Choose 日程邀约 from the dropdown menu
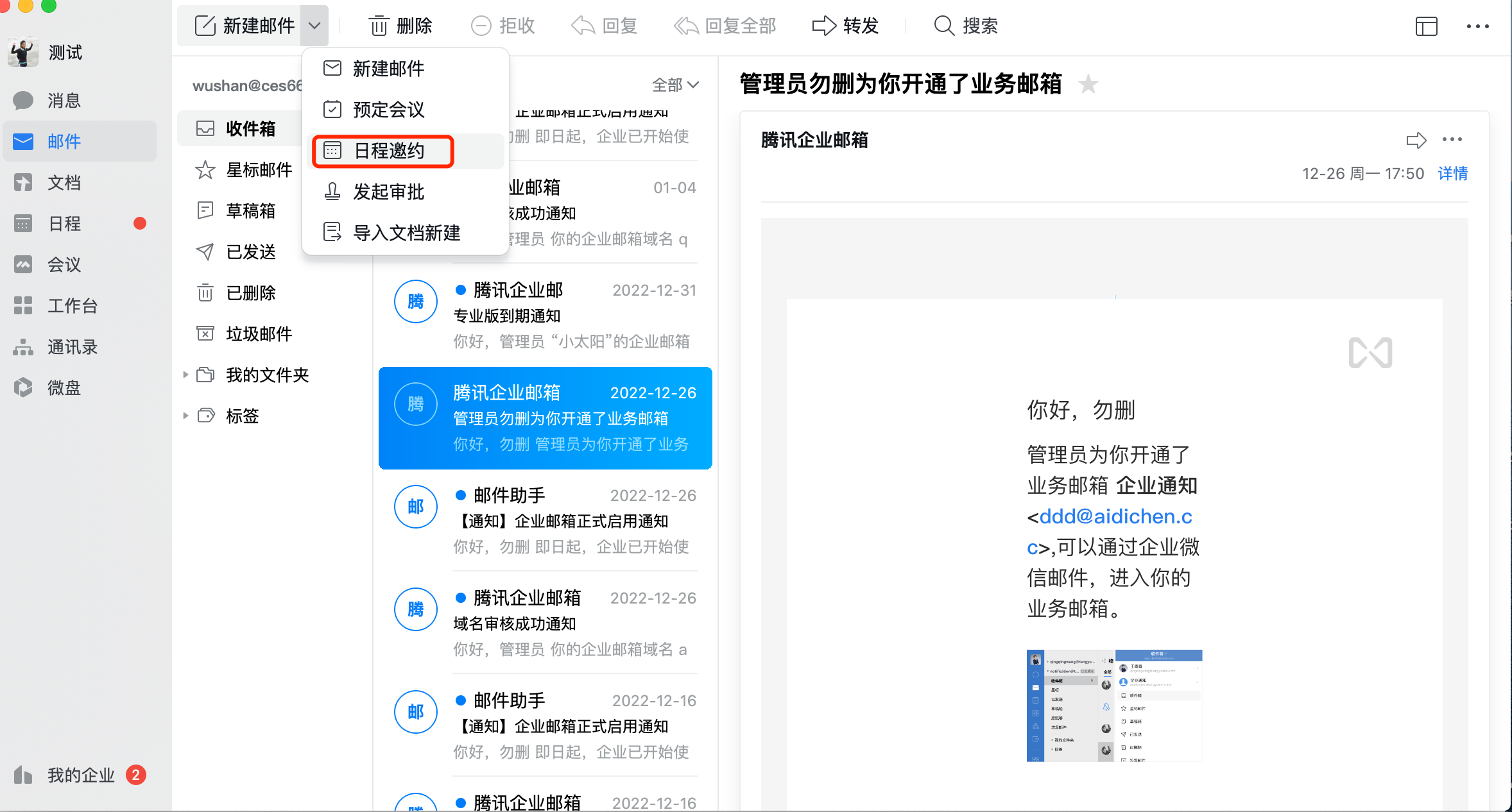This screenshot has width=1512, height=812. coord(406,151)
